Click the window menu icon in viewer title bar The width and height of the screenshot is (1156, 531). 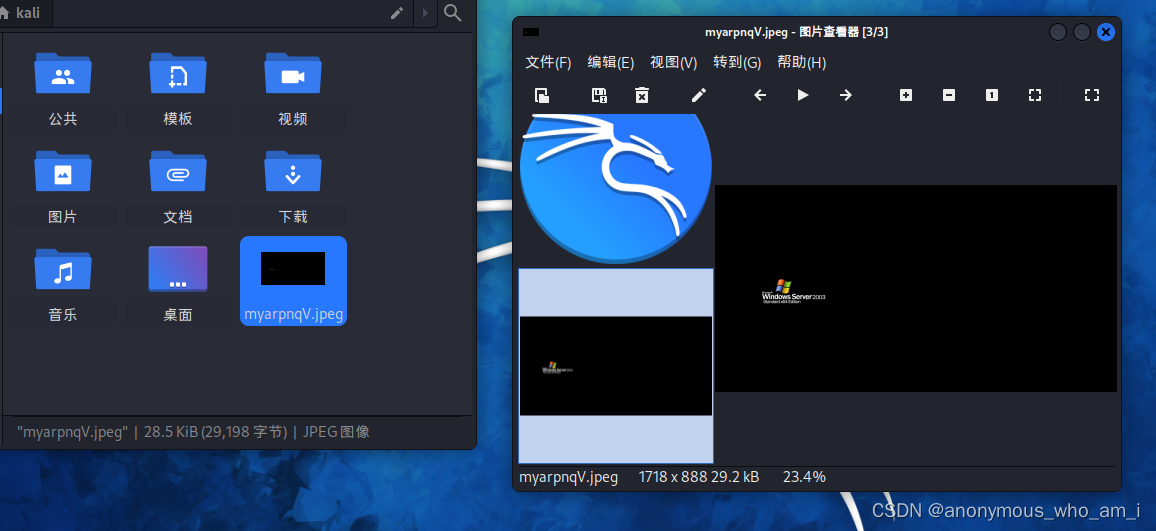pyautogui.click(x=530, y=32)
